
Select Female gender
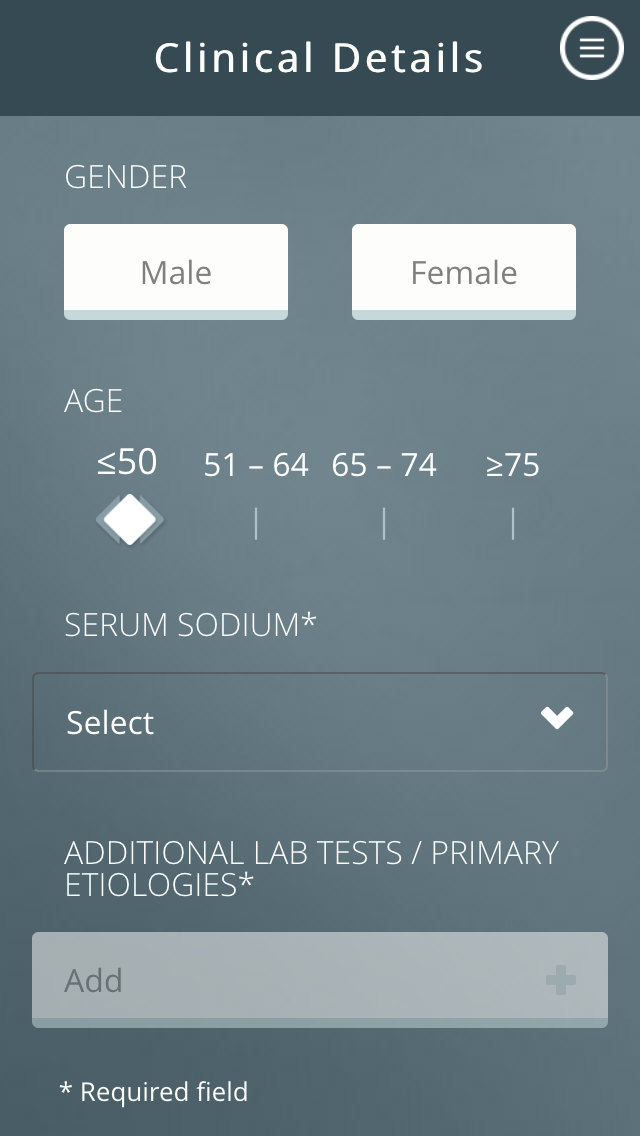pyautogui.click(x=464, y=272)
